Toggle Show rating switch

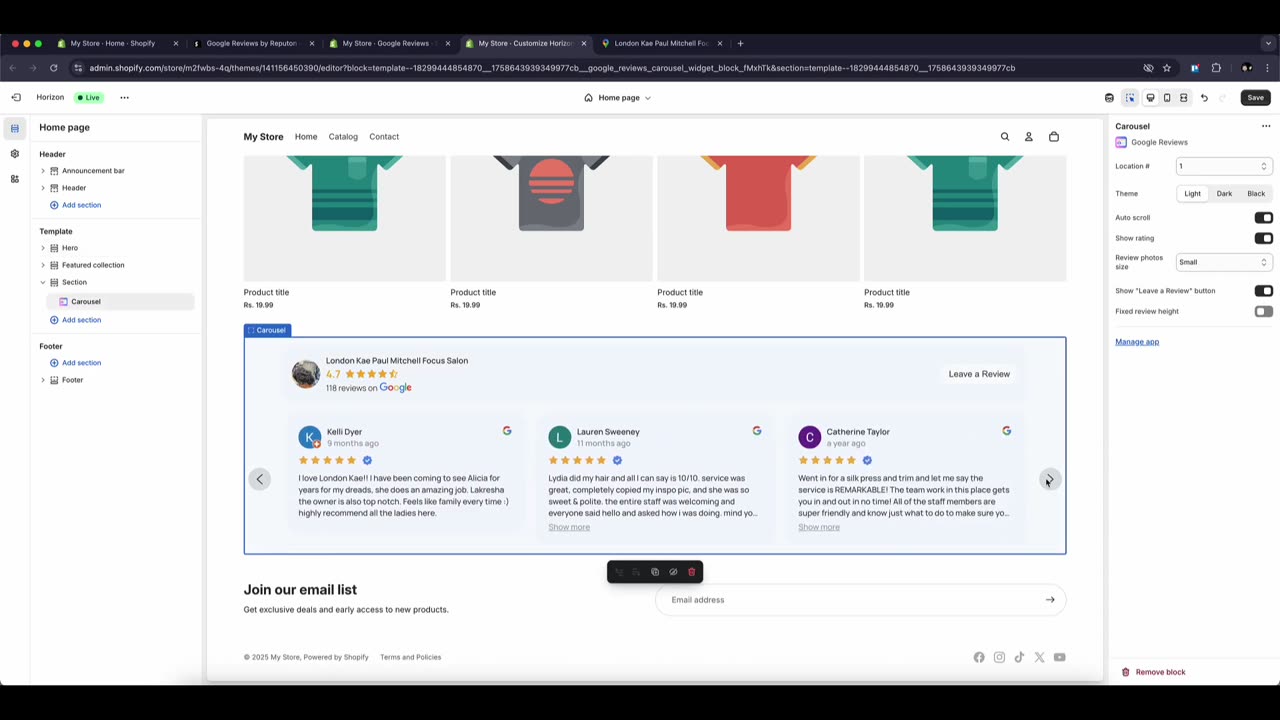click(1264, 239)
